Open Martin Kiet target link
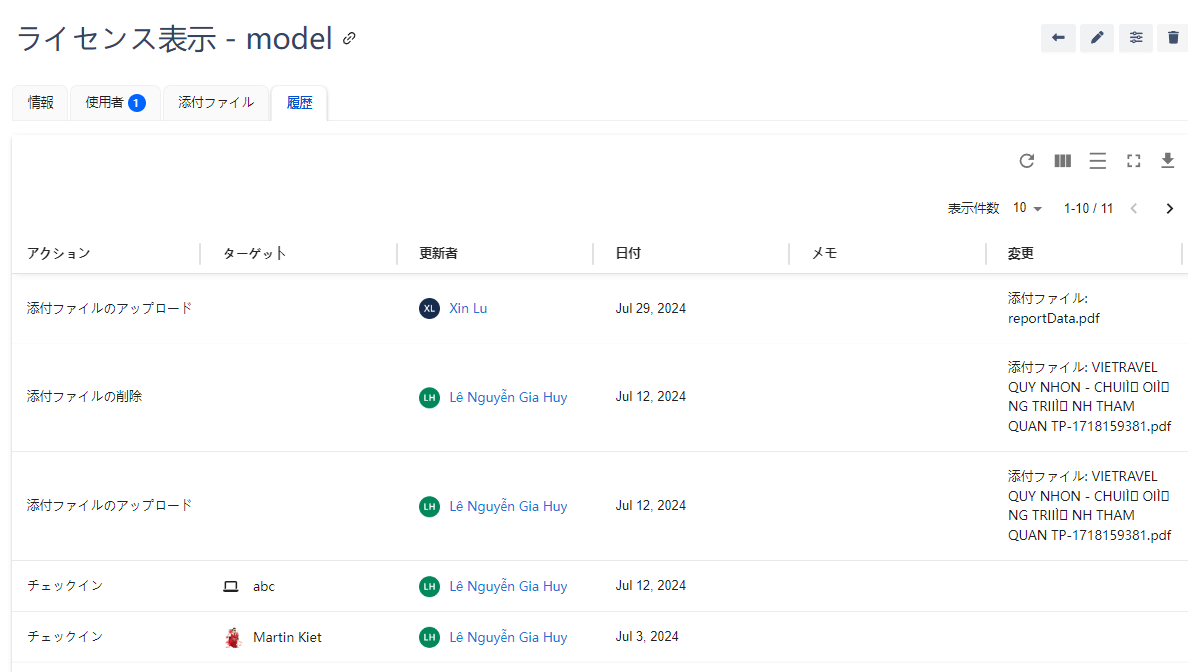Screen dimensions: 1188x672 pyautogui.click(x=287, y=637)
